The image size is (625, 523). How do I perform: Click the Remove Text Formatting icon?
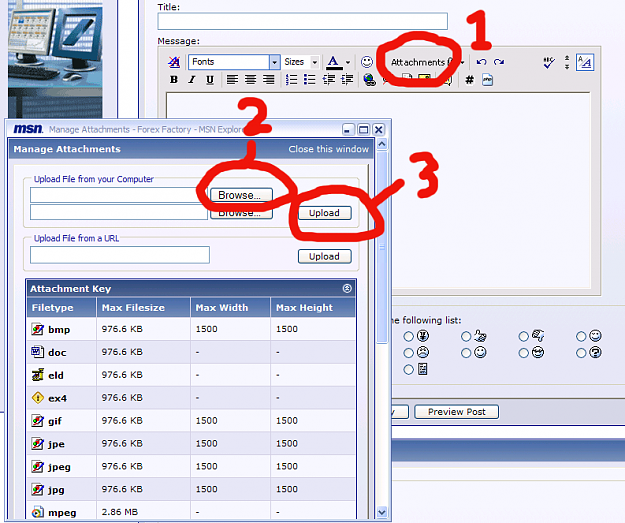(174, 62)
